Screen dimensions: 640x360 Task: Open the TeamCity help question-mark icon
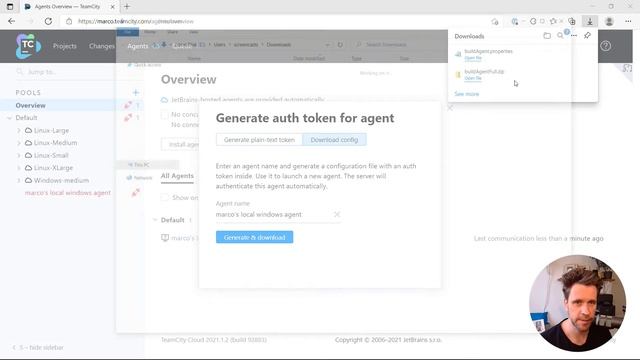pyautogui.click(x=606, y=46)
